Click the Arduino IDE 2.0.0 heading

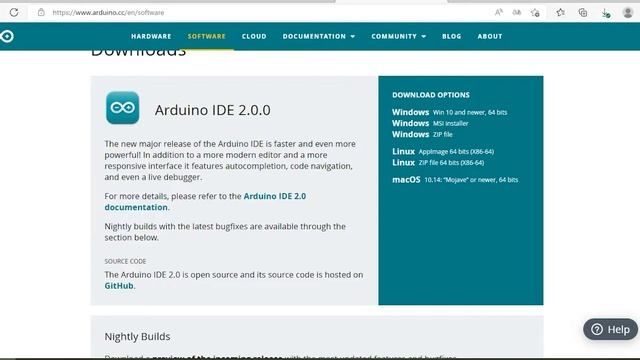click(212, 110)
